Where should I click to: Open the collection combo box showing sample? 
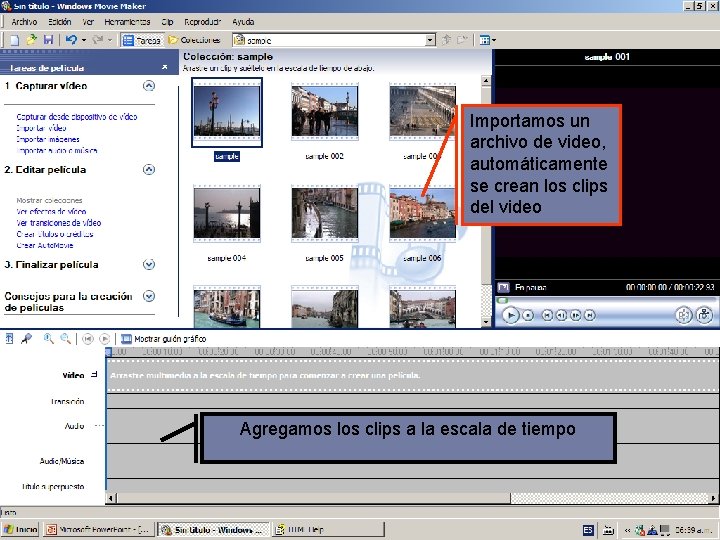point(334,40)
